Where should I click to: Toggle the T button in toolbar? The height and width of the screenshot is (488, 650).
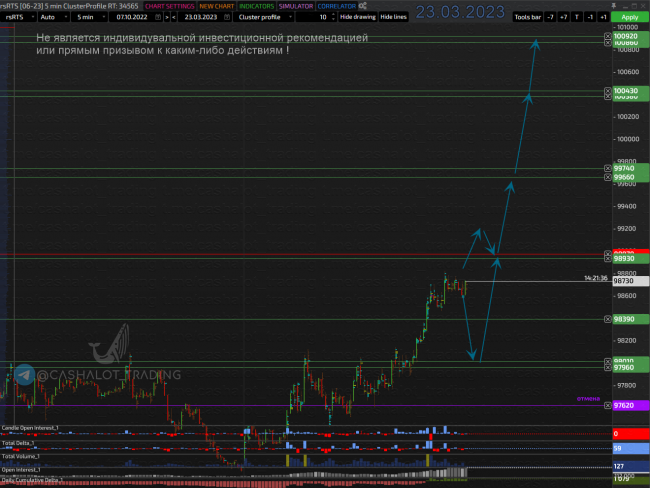tap(576, 17)
